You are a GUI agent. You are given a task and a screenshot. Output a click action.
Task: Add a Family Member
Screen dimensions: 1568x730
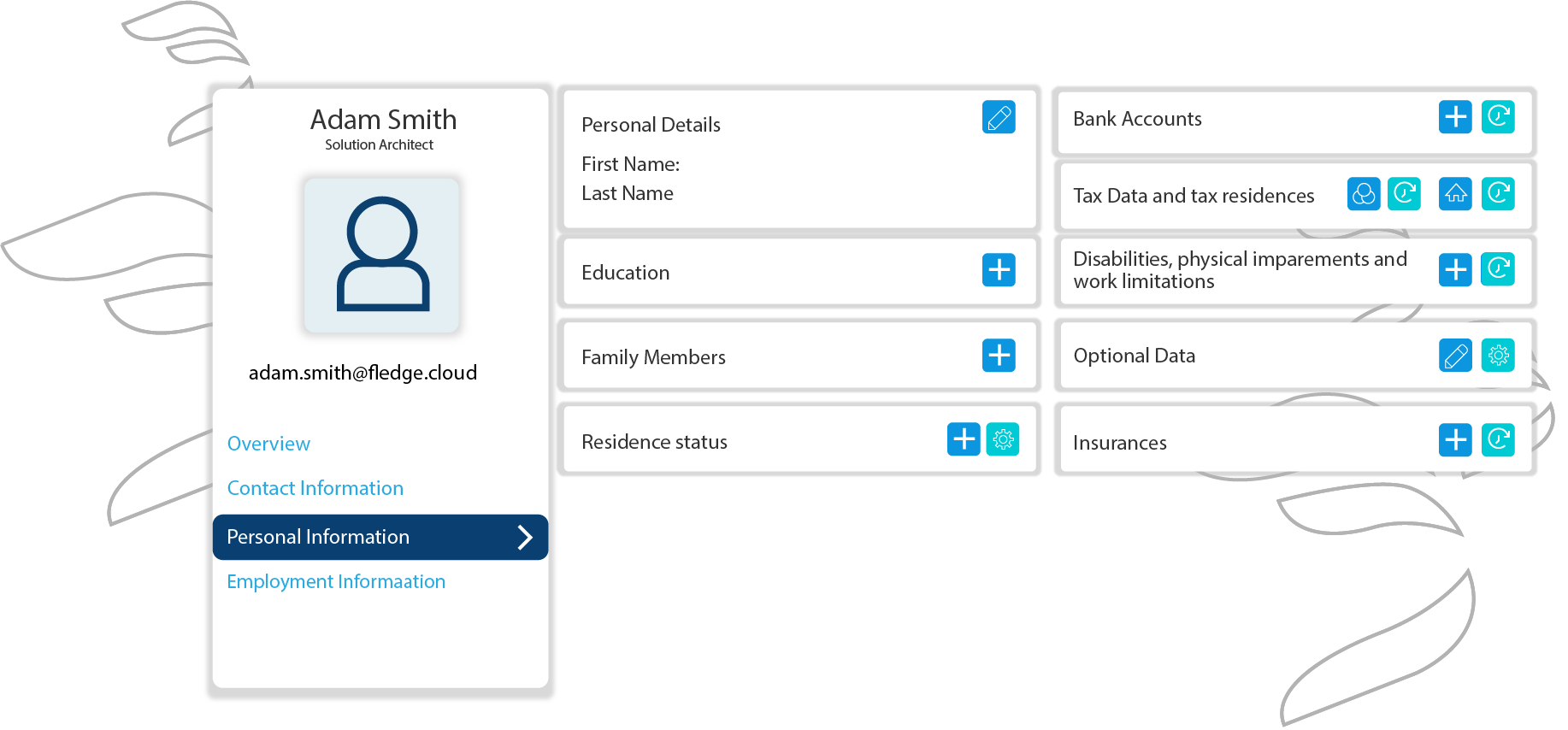click(999, 355)
